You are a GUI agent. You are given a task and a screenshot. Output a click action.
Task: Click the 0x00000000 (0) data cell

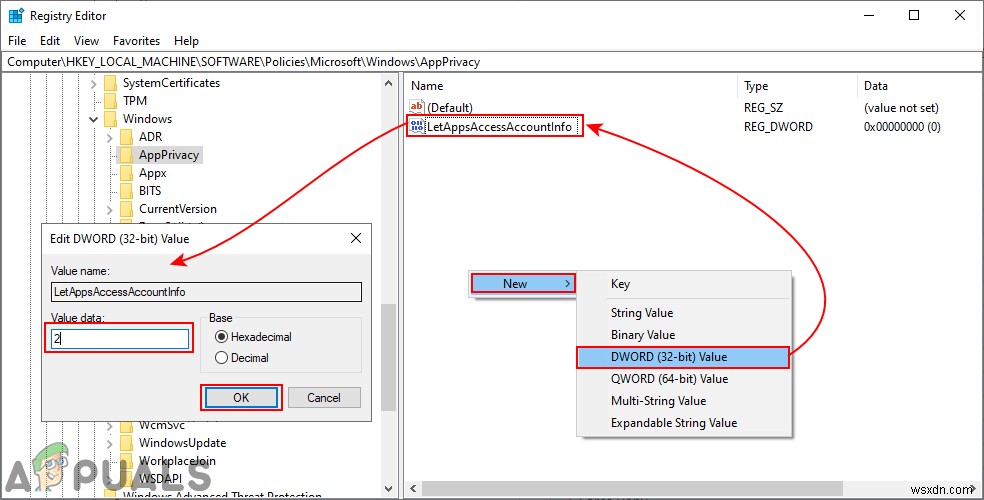click(x=902, y=127)
